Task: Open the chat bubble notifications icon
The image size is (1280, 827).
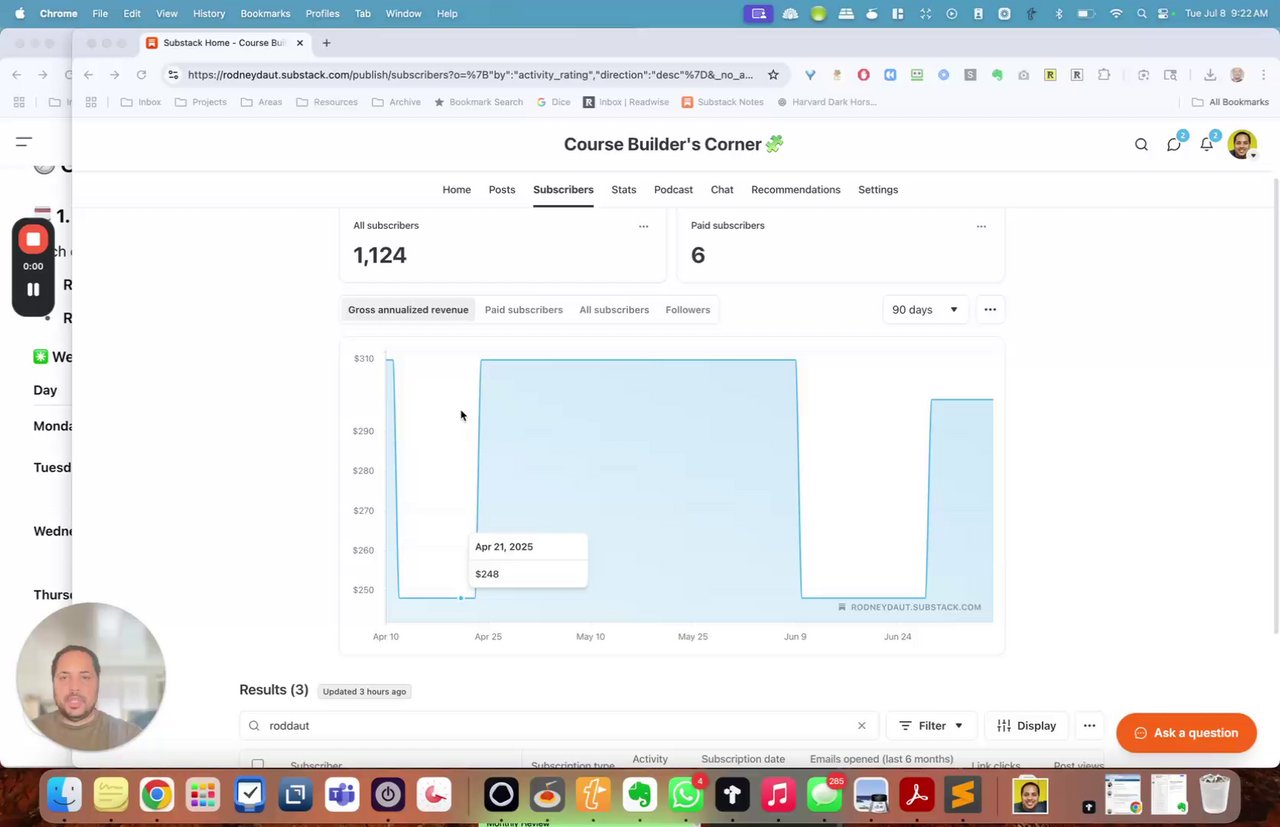Action: (1174, 145)
